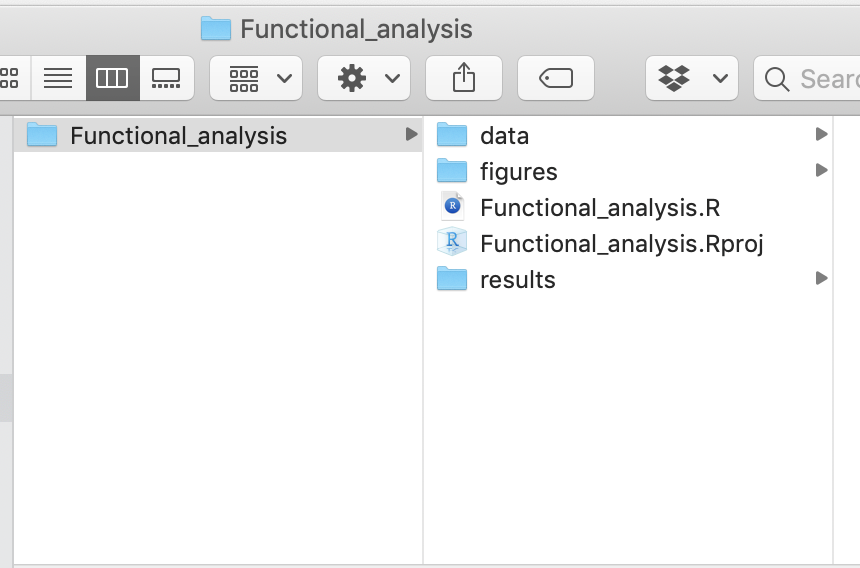Image resolution: width=860 pixels, height=568 pixels.
Task: Switch to gallery view mode
Action: 166,78
